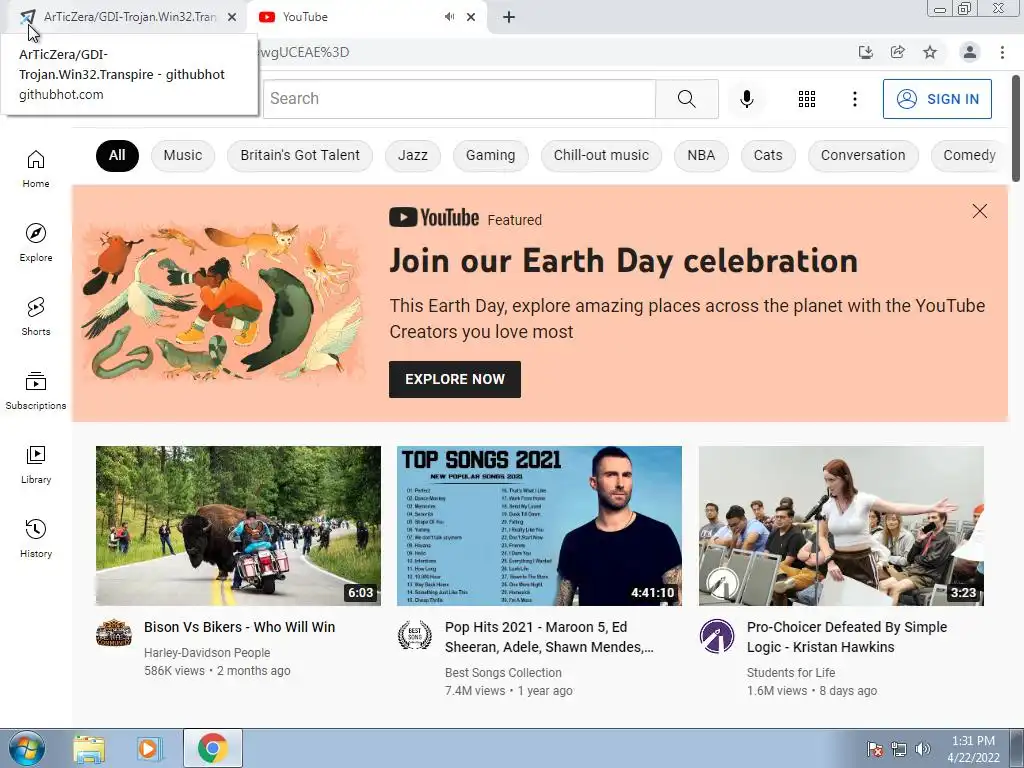Close the YouTube tab

[471, 17]
